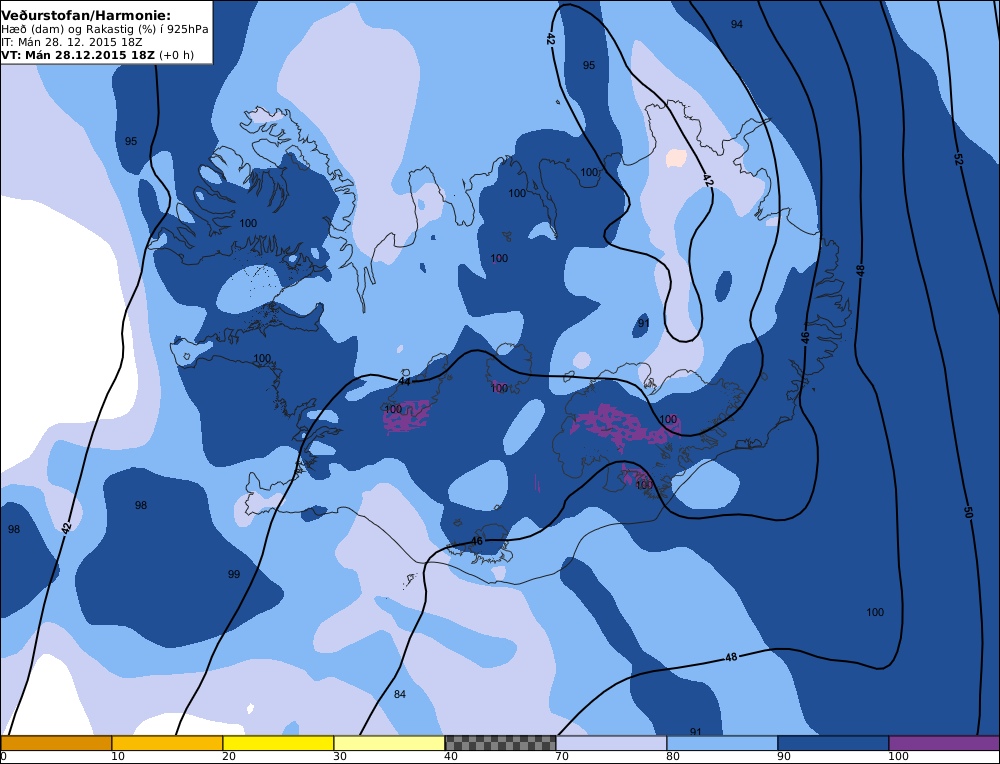Image resolution: width=1000 pixels, height=764 pixels.
Task: Click the '84' humidity label on the map
Action: tap(400, 694)
